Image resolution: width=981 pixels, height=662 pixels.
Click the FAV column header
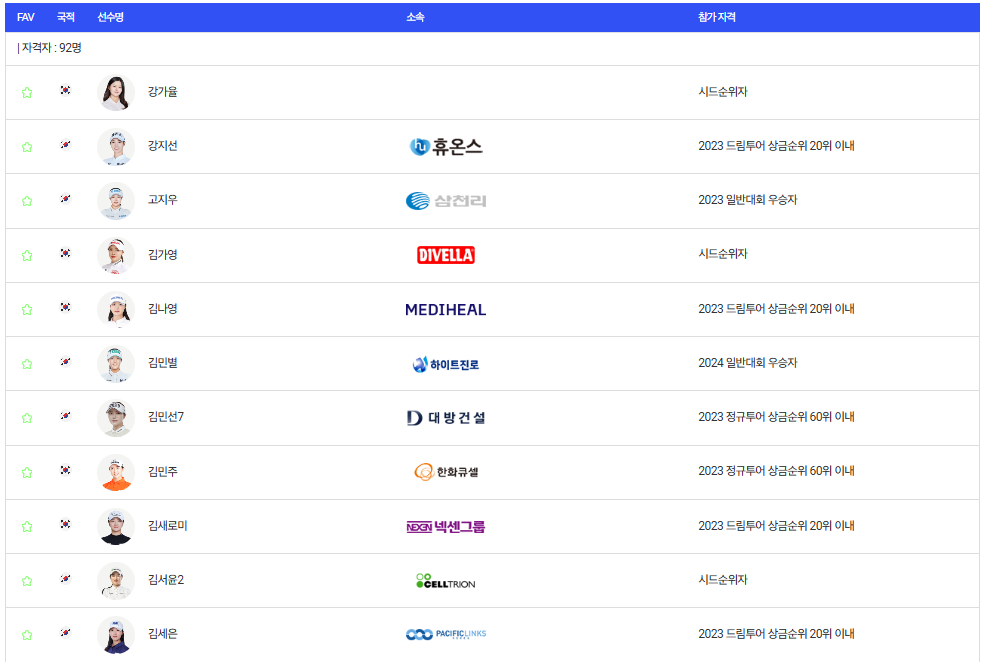click(x=26, y=18)
